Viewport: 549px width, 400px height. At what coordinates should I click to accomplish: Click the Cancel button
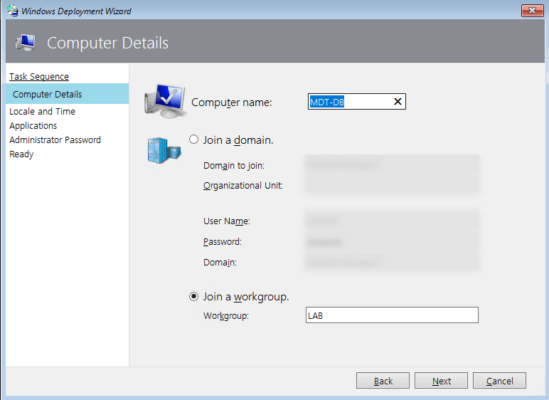[499, 381]
